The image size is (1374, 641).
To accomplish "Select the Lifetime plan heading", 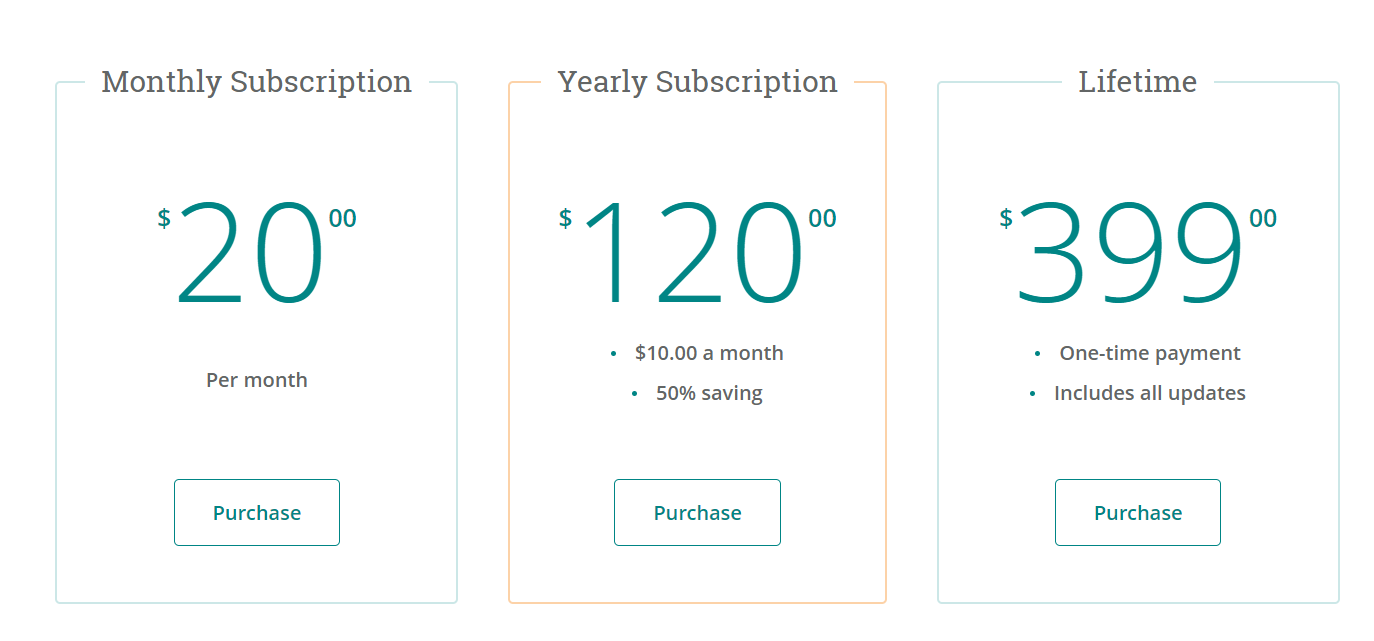I will (x=1138, y=81).
